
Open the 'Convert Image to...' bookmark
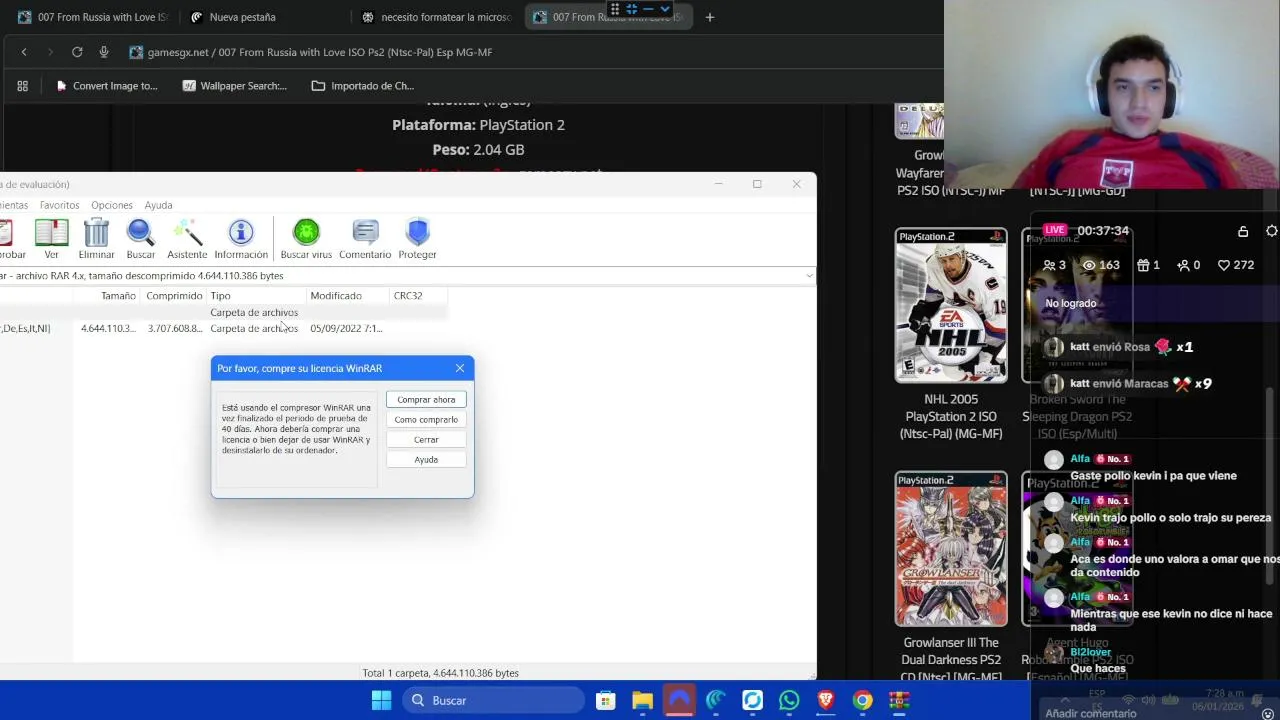tap(106, 86)
